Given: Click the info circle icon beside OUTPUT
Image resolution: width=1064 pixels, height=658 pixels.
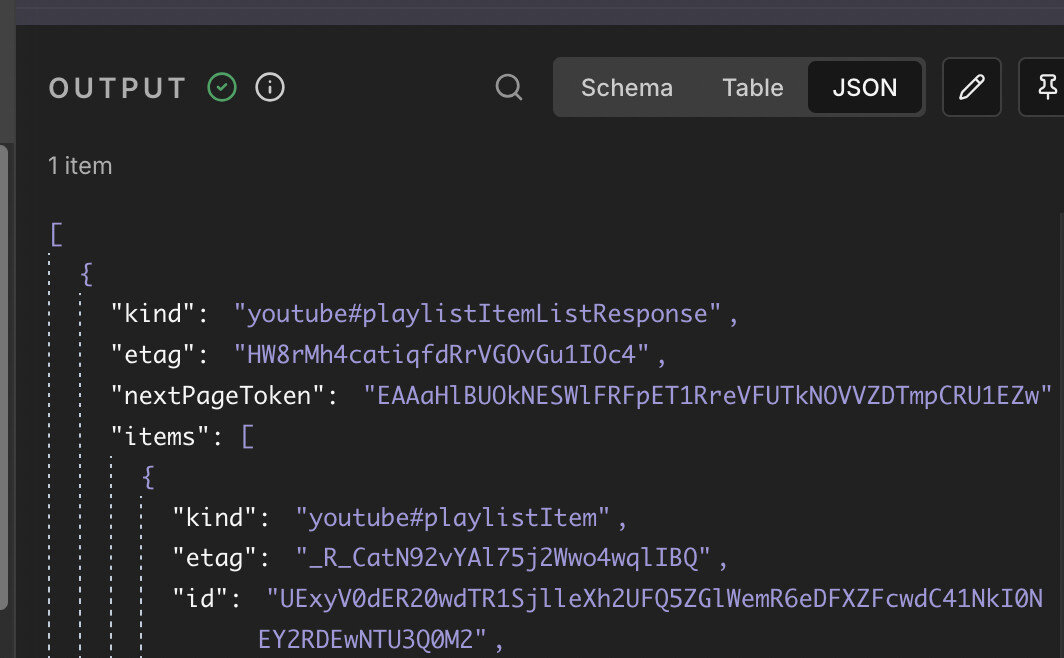Looking at the screenshot, I should click(x=270, y=88).
